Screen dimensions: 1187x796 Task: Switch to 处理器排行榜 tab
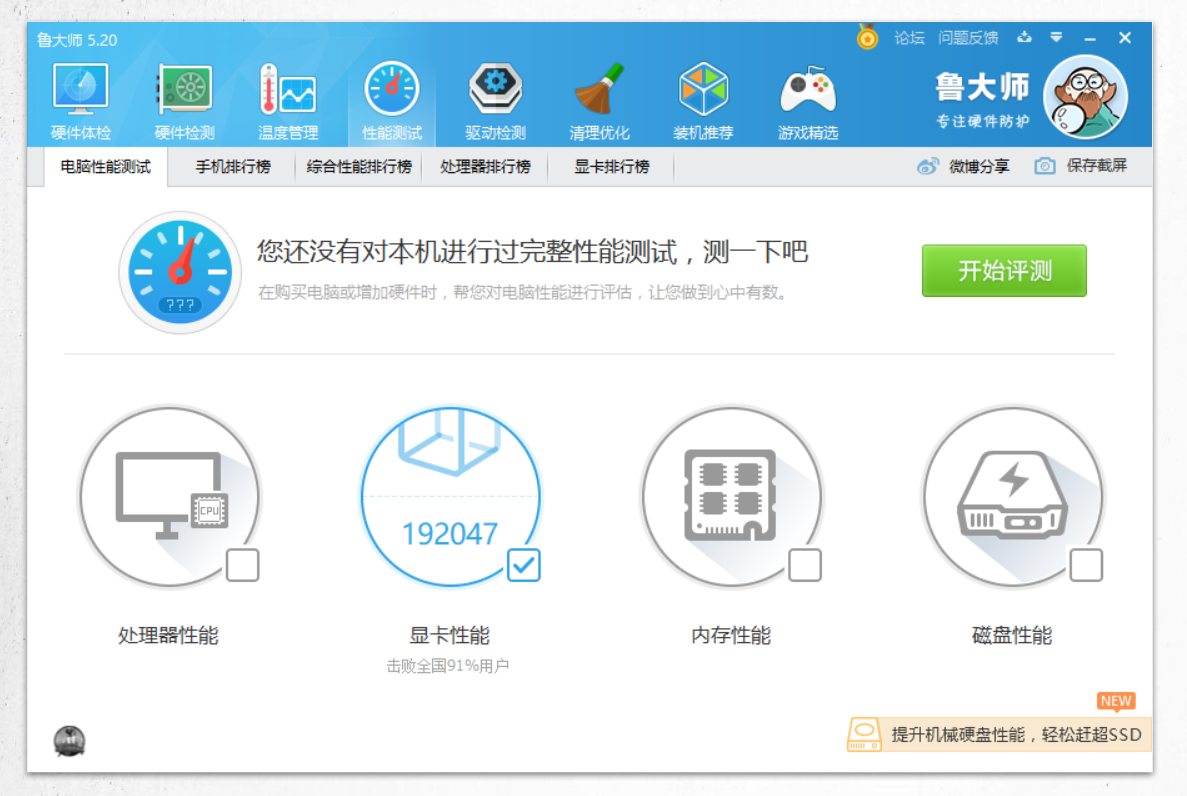pyautogui.click(x=485, y=167)
